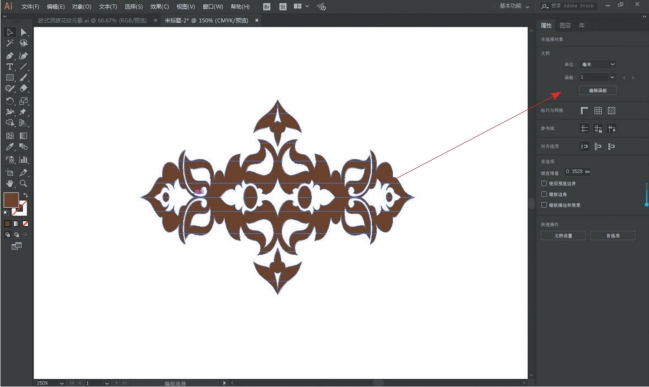Screen dimensions: 649x387
Task: Enable the 使用预览边界 checkbox
Action: [544, 183]
